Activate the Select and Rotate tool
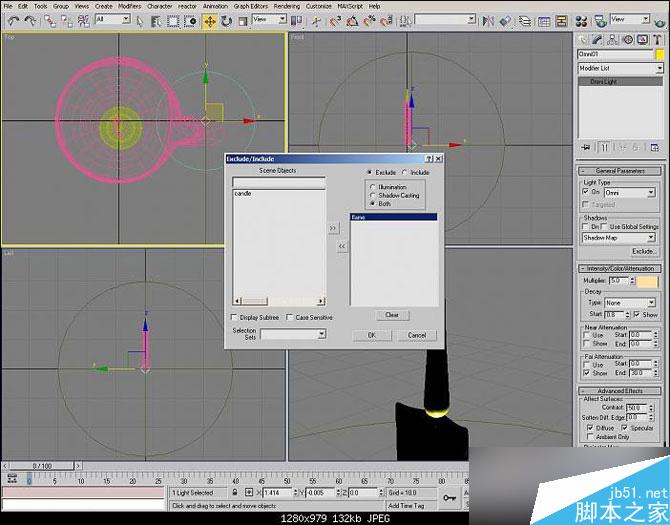670x525 pixels. pos(226,21)
